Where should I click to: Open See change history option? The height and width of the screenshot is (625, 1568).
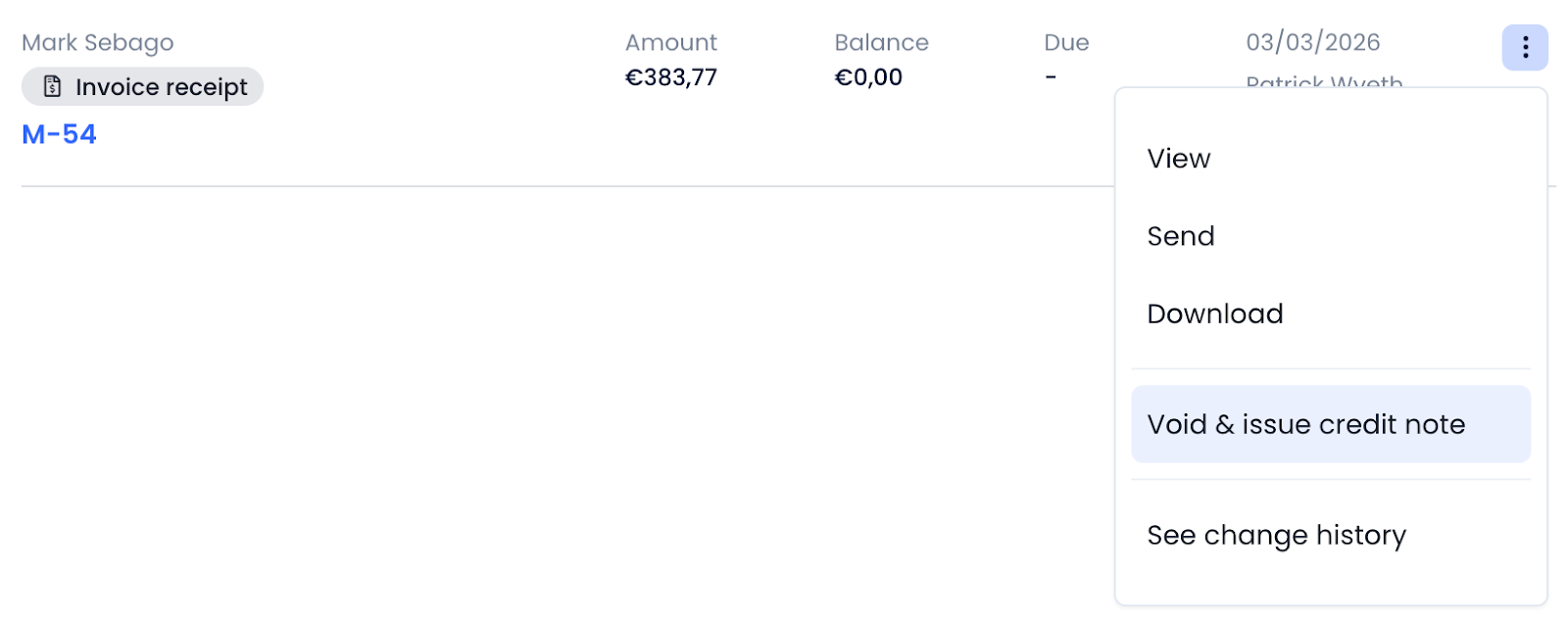click(1276, 535)
